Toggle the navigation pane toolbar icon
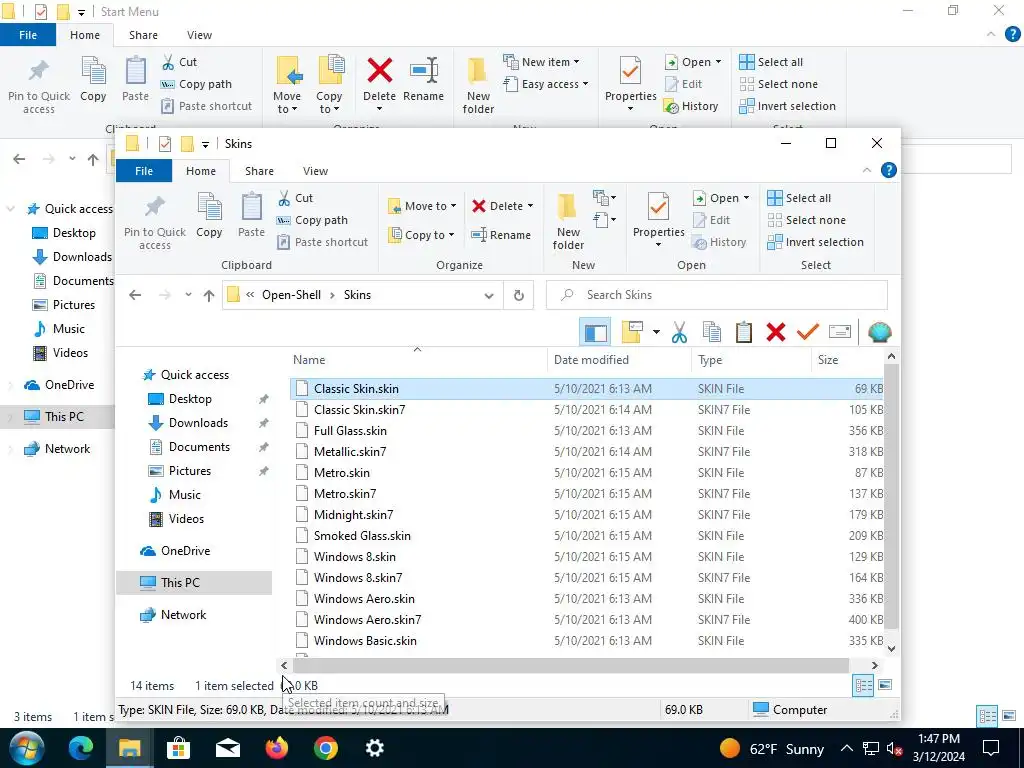Screen dimensions: 1024x768 [x=595, y=332]
